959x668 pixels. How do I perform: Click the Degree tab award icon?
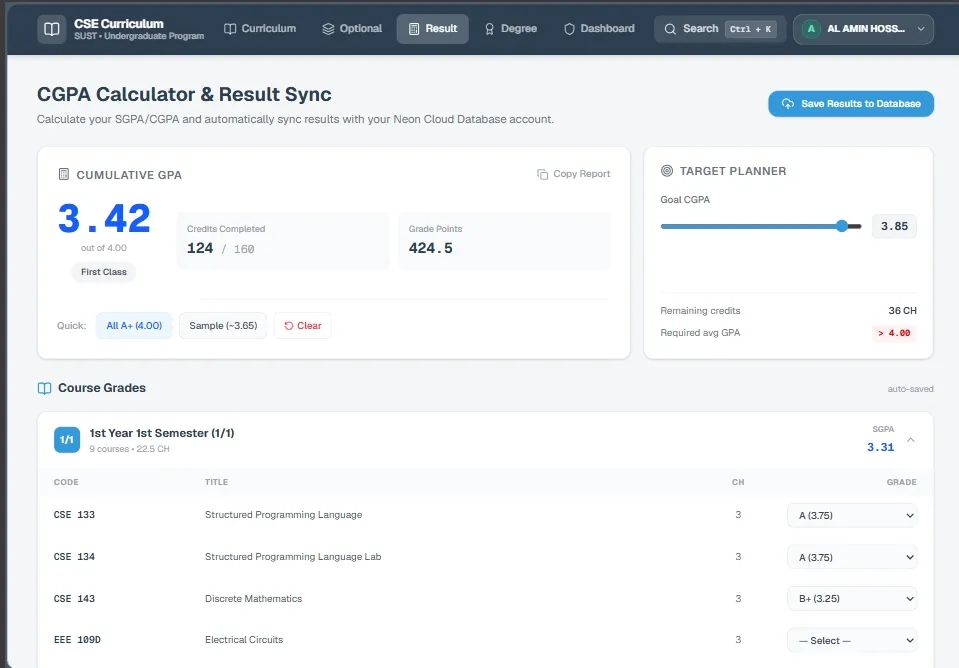[489, 29]
